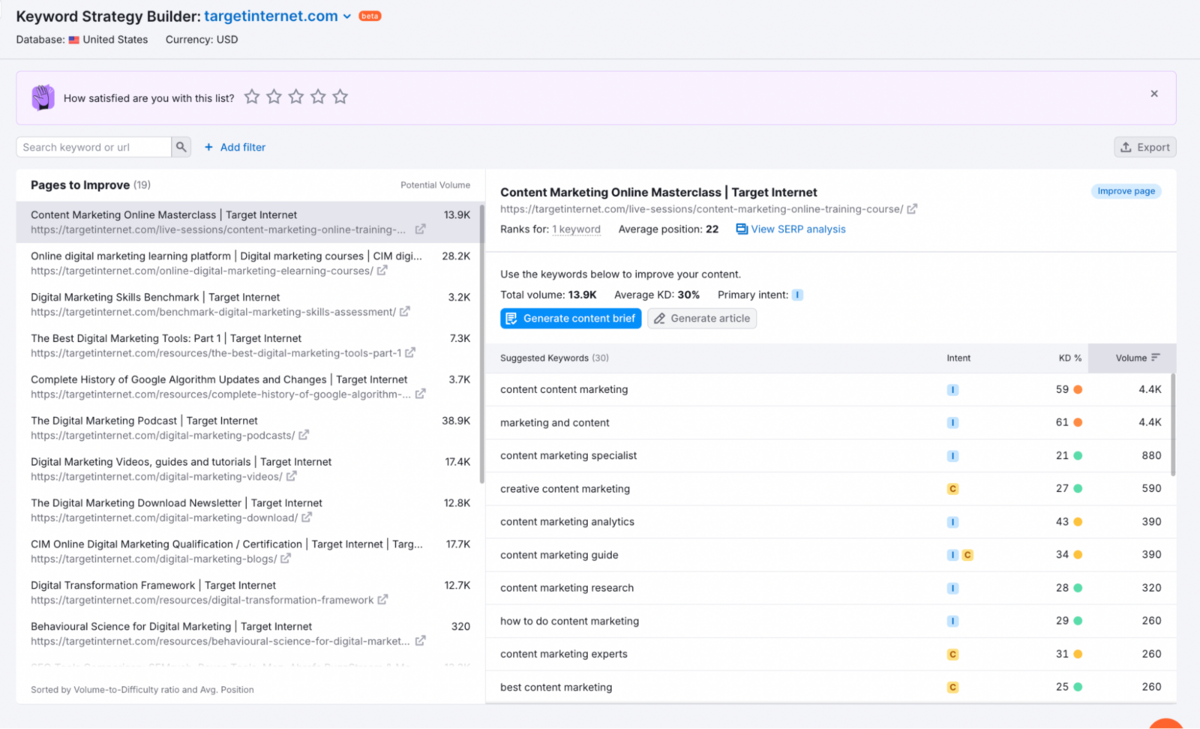Viewport: 1200px width, 729px height.
Task: Click Add filter
Action: tap(235, 147)
